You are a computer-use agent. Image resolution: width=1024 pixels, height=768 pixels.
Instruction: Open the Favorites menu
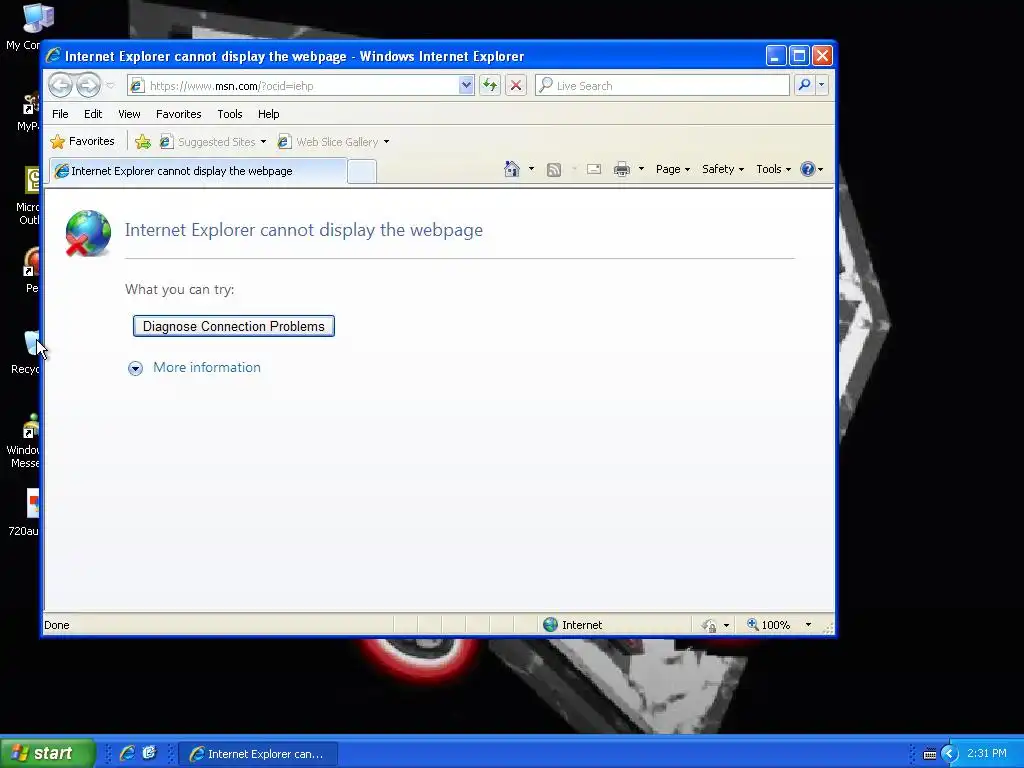pyautogui.click(x=178, y=114)
